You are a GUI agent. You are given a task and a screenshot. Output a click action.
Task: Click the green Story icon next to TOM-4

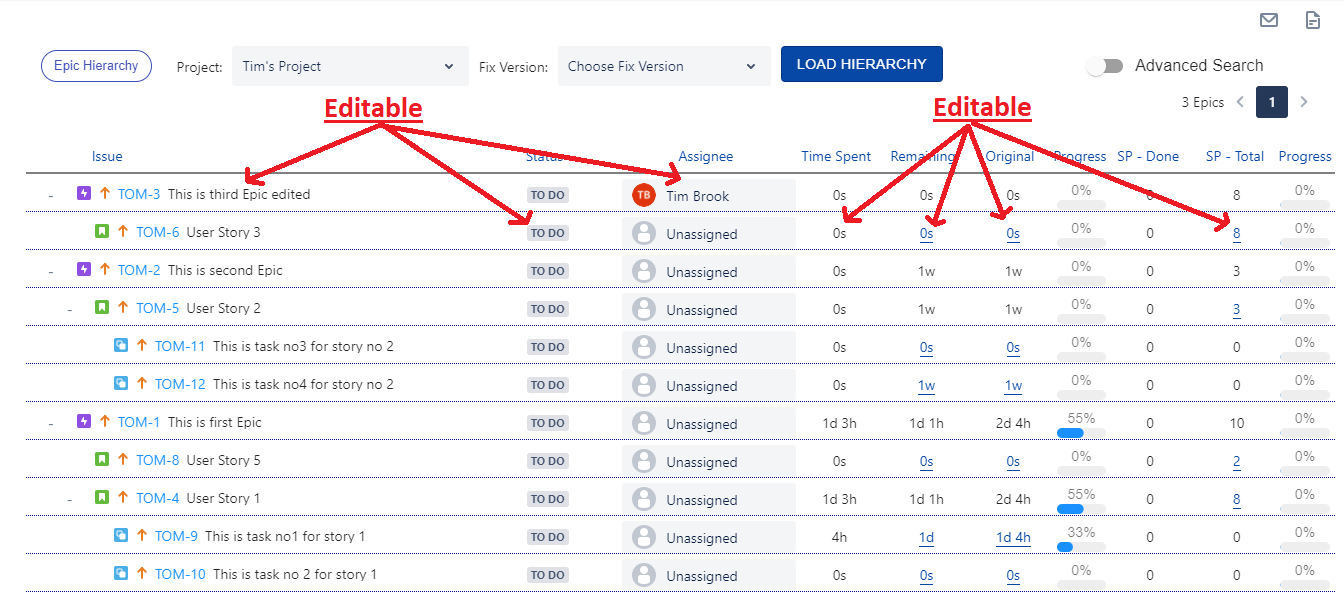click(x=101, y=498)
